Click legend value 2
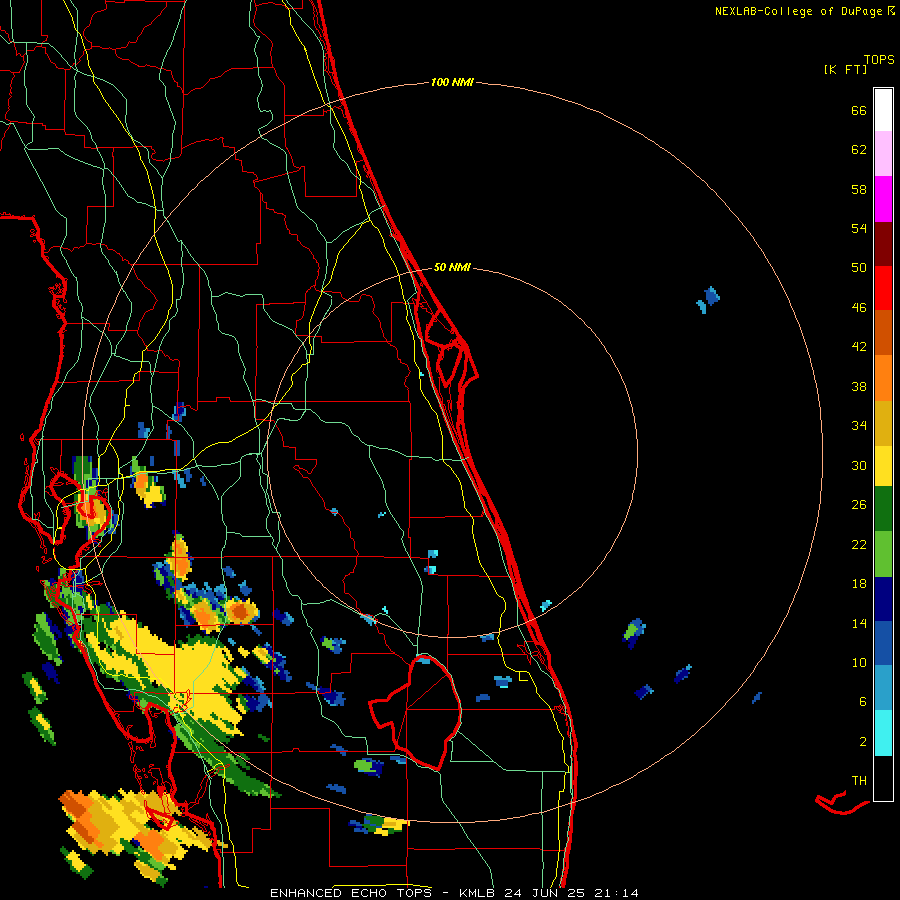This screenshot has height=900, width=900. coord(863,742)
